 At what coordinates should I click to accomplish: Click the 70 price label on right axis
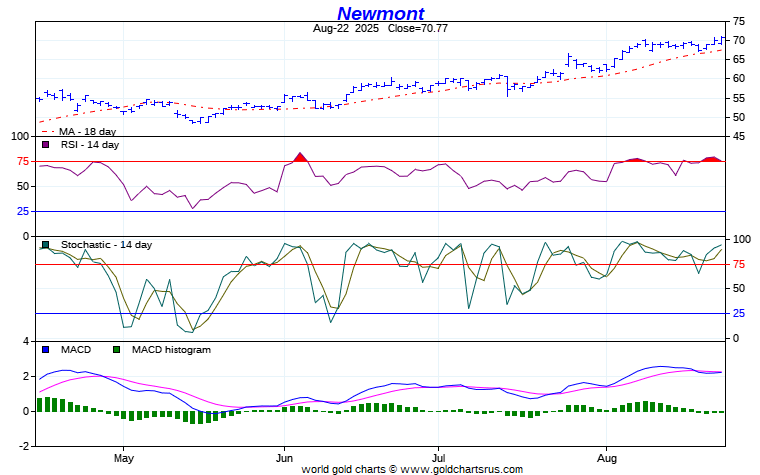tap(738, 40)
